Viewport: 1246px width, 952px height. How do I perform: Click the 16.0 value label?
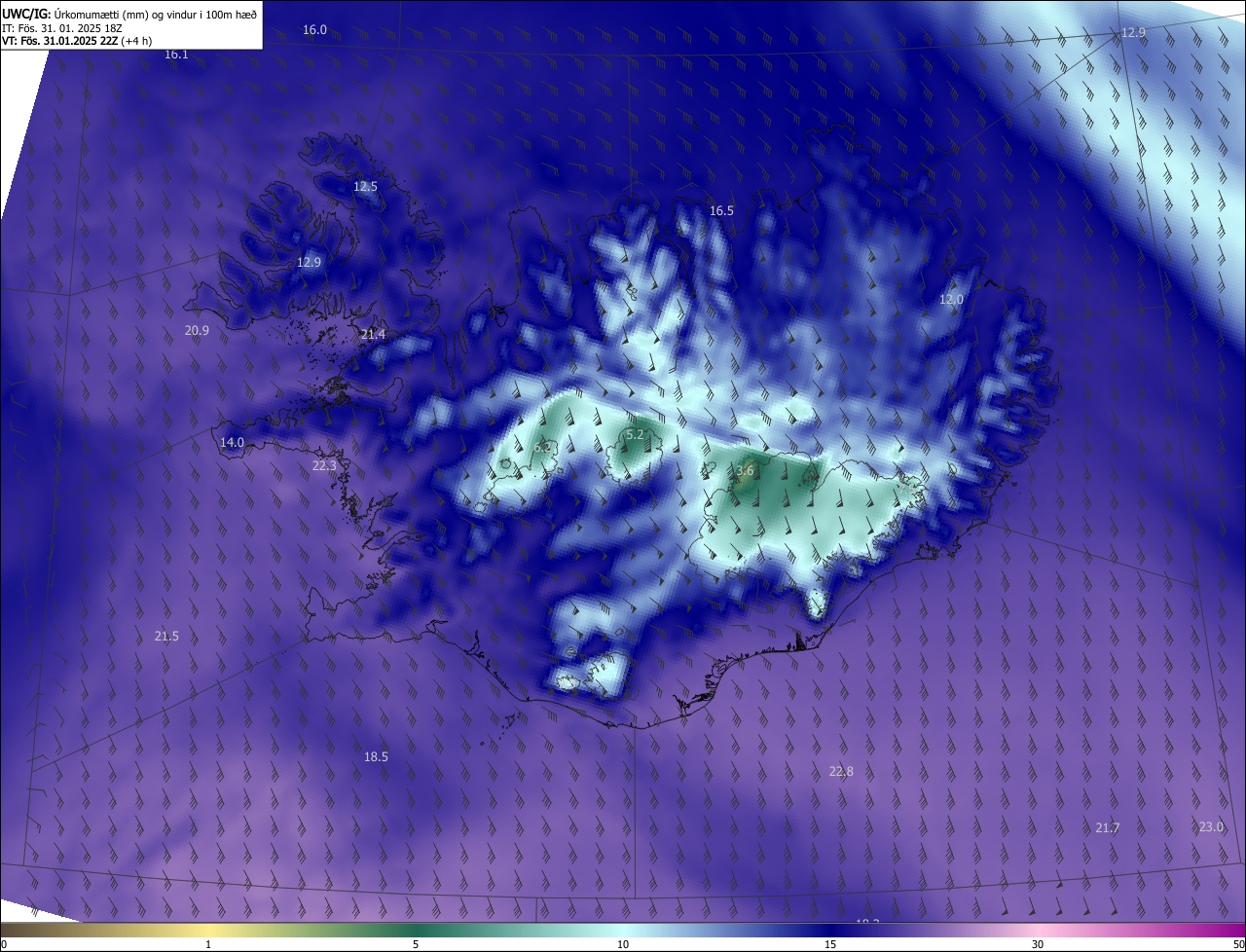pyautogui.click(x=314, y=30)
